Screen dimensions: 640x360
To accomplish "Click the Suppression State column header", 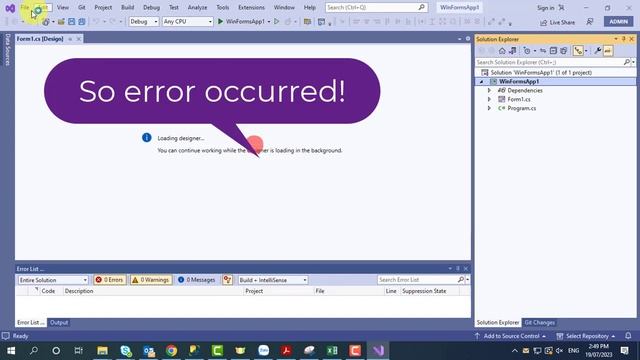I will point(424,291).
